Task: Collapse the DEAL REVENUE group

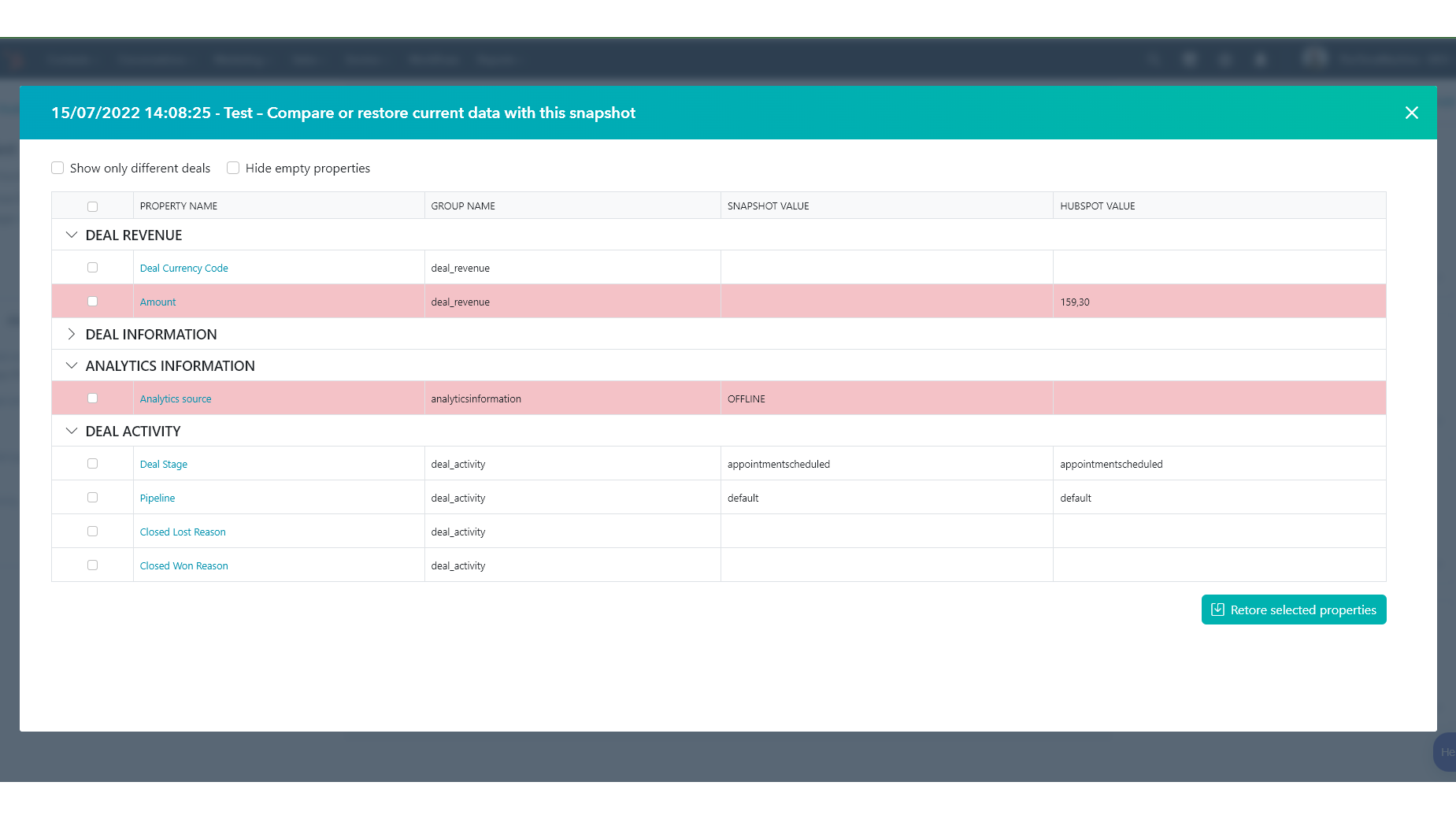Action: pos(72,235)
